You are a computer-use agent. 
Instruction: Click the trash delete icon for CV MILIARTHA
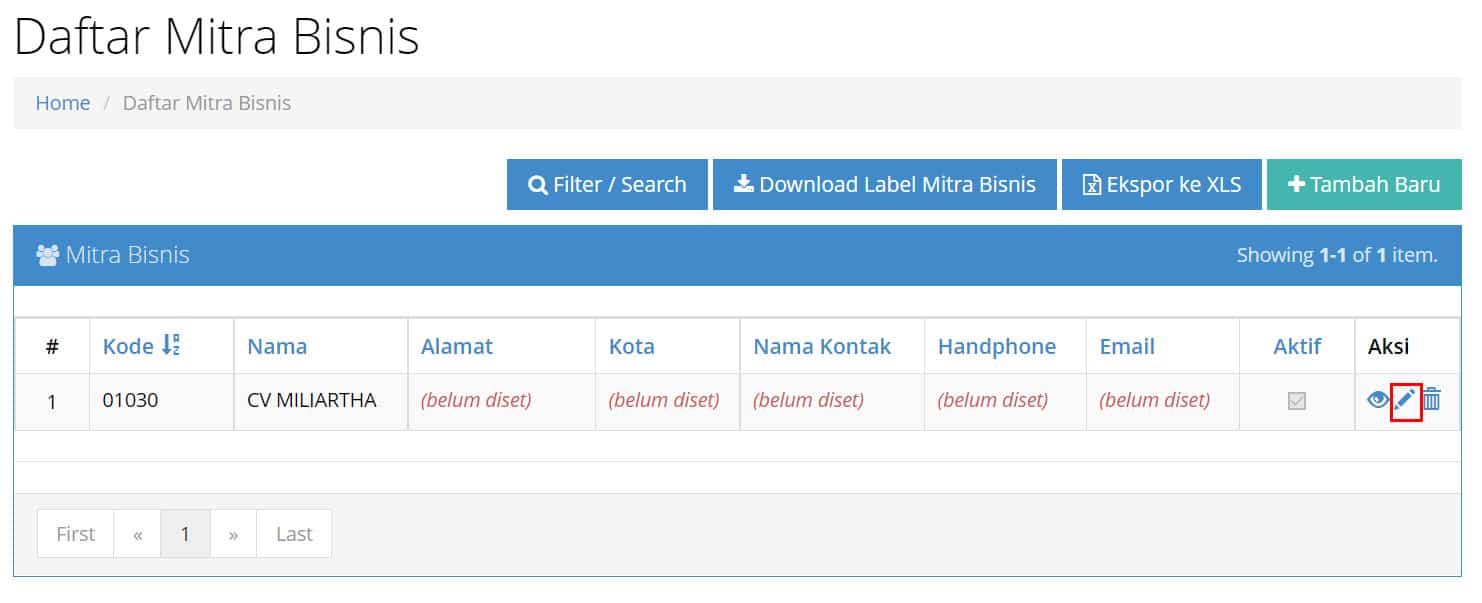(x=1432, y=400)
